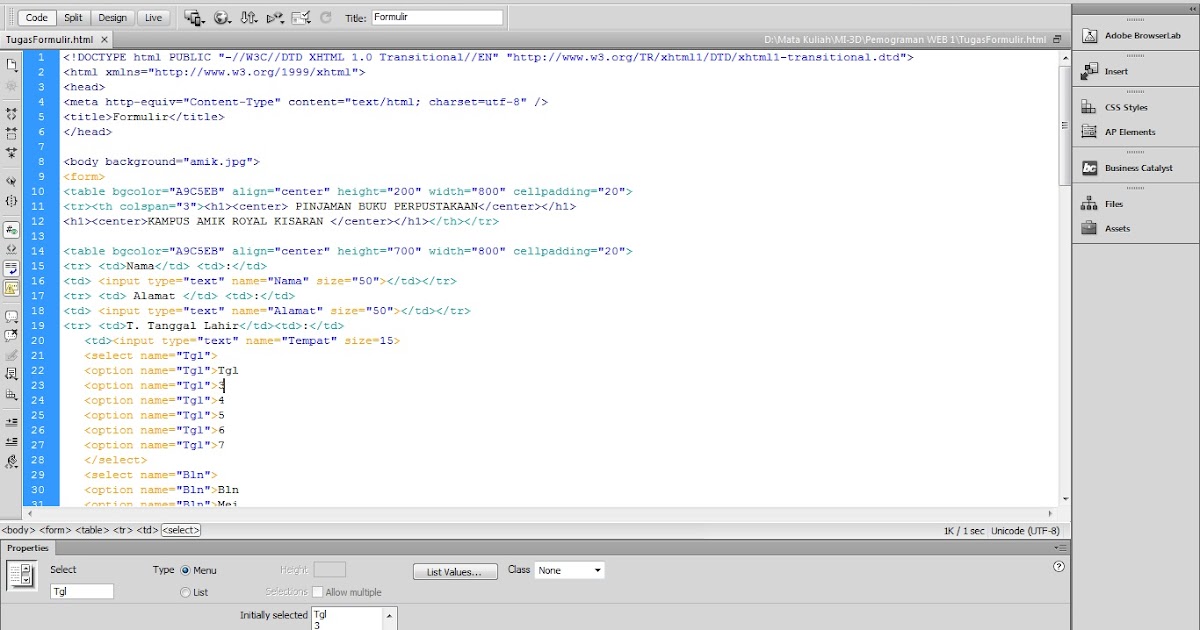Click Open Documents icon in coding toolbar
This screenshot has width=1200, height=630.
(x=12, y=65)
